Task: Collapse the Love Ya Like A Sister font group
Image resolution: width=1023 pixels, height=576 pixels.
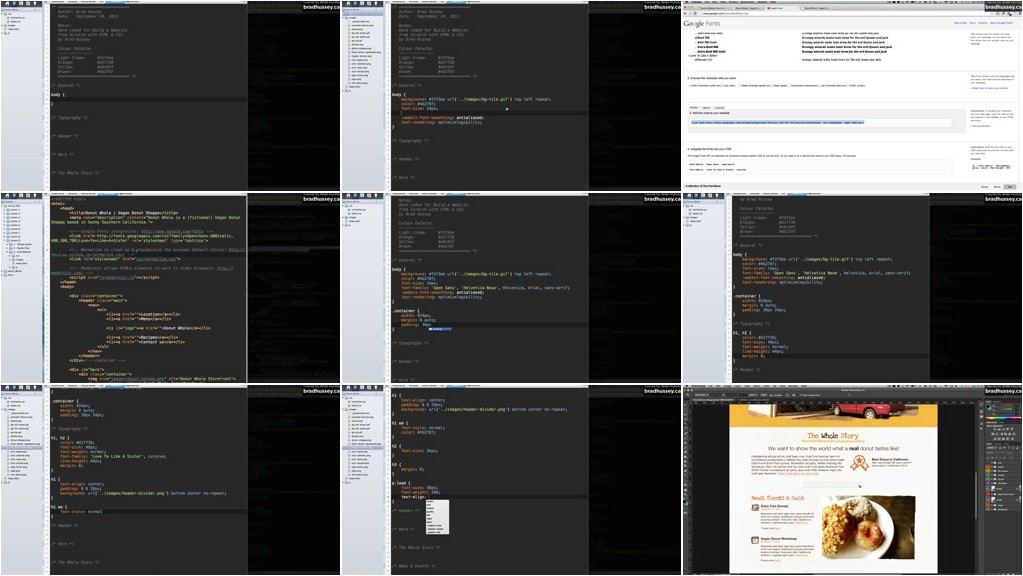Action: [689, 56]
